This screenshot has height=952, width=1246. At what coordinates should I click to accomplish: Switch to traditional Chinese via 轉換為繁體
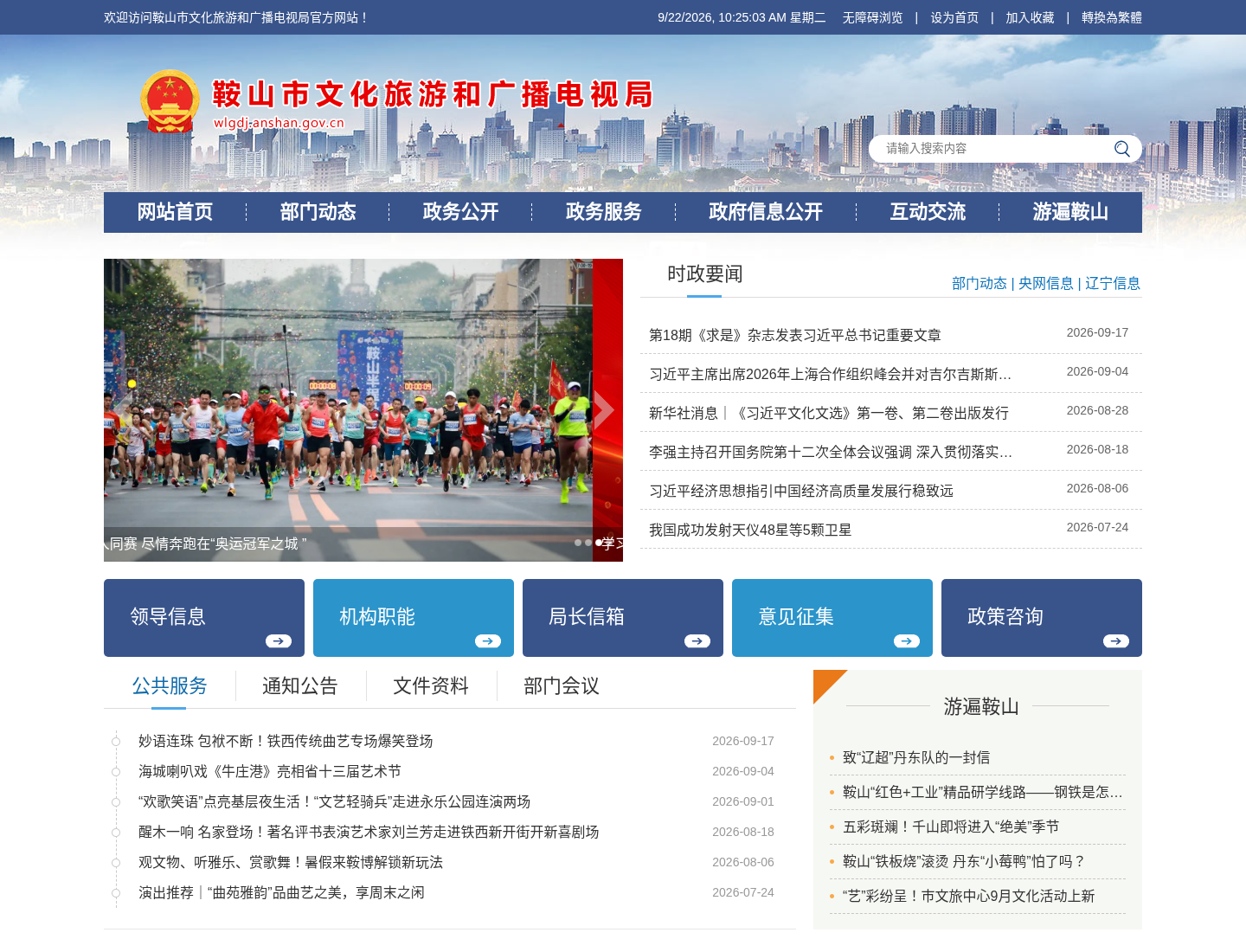1112,17
